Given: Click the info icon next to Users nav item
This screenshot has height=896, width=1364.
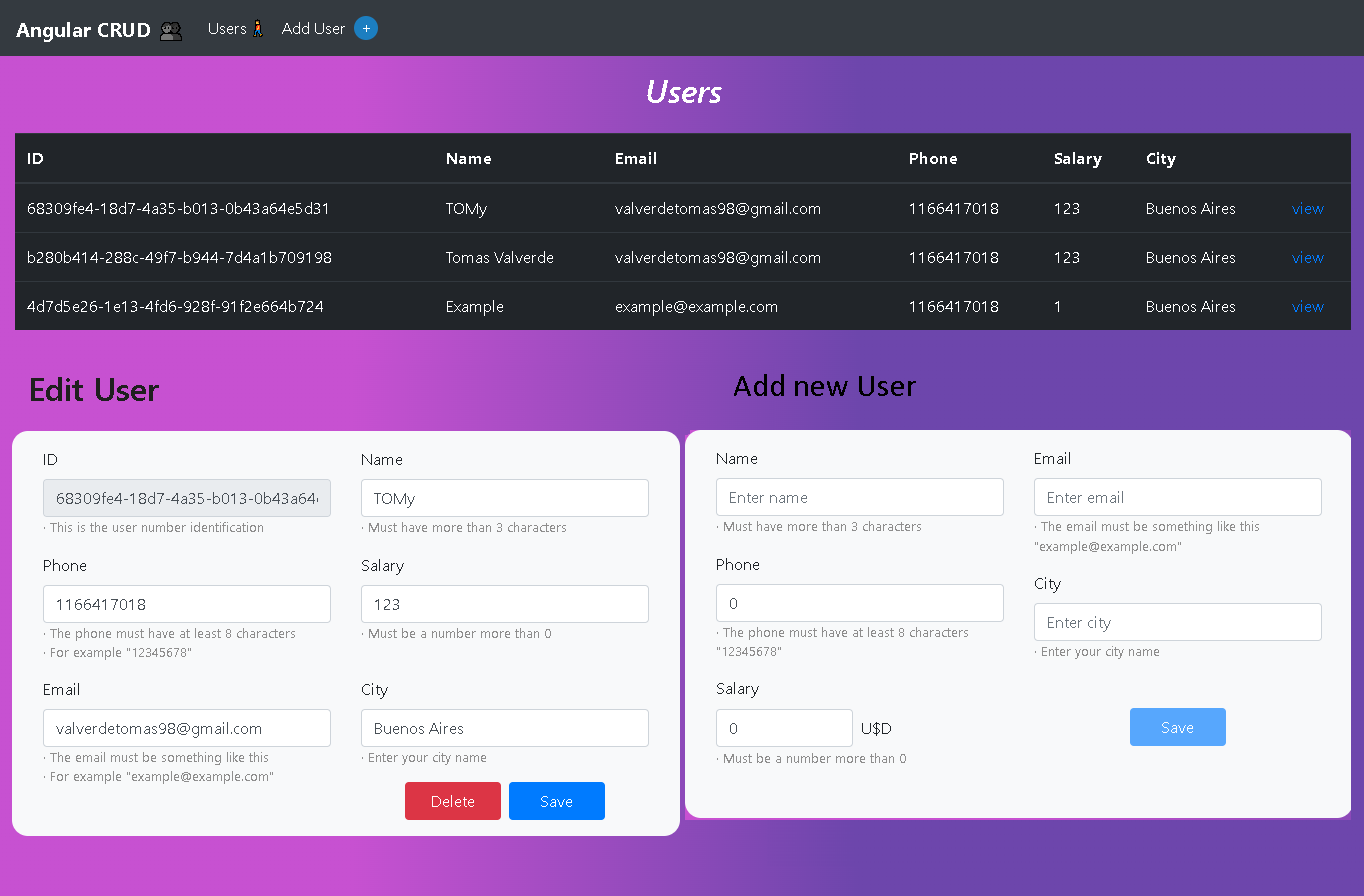Looking at the screenshot, I should pyautogui.click(x=258, y=28).
